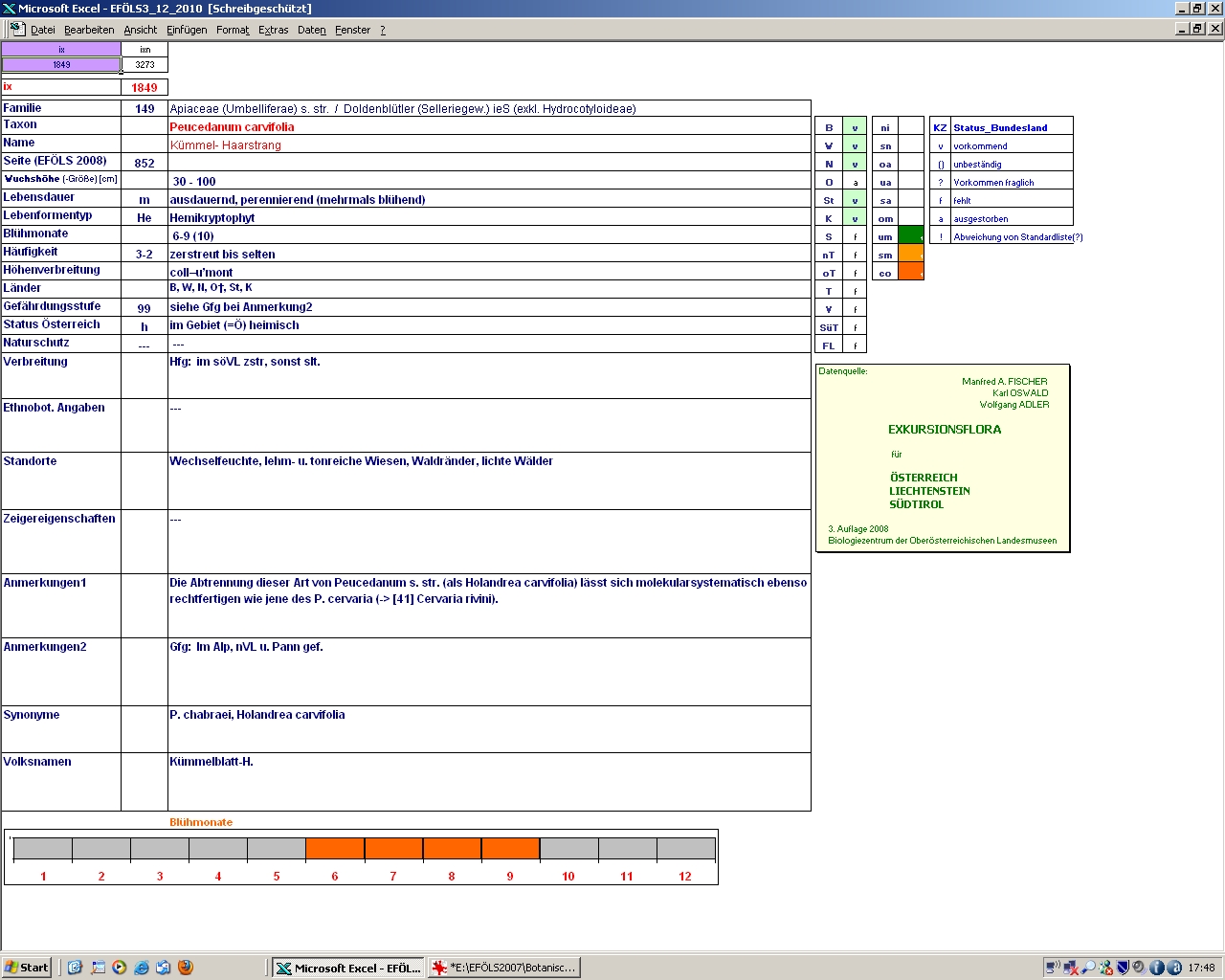
Task: Click the Bundesland 'SüT' status cell
Action: point(855,327)
